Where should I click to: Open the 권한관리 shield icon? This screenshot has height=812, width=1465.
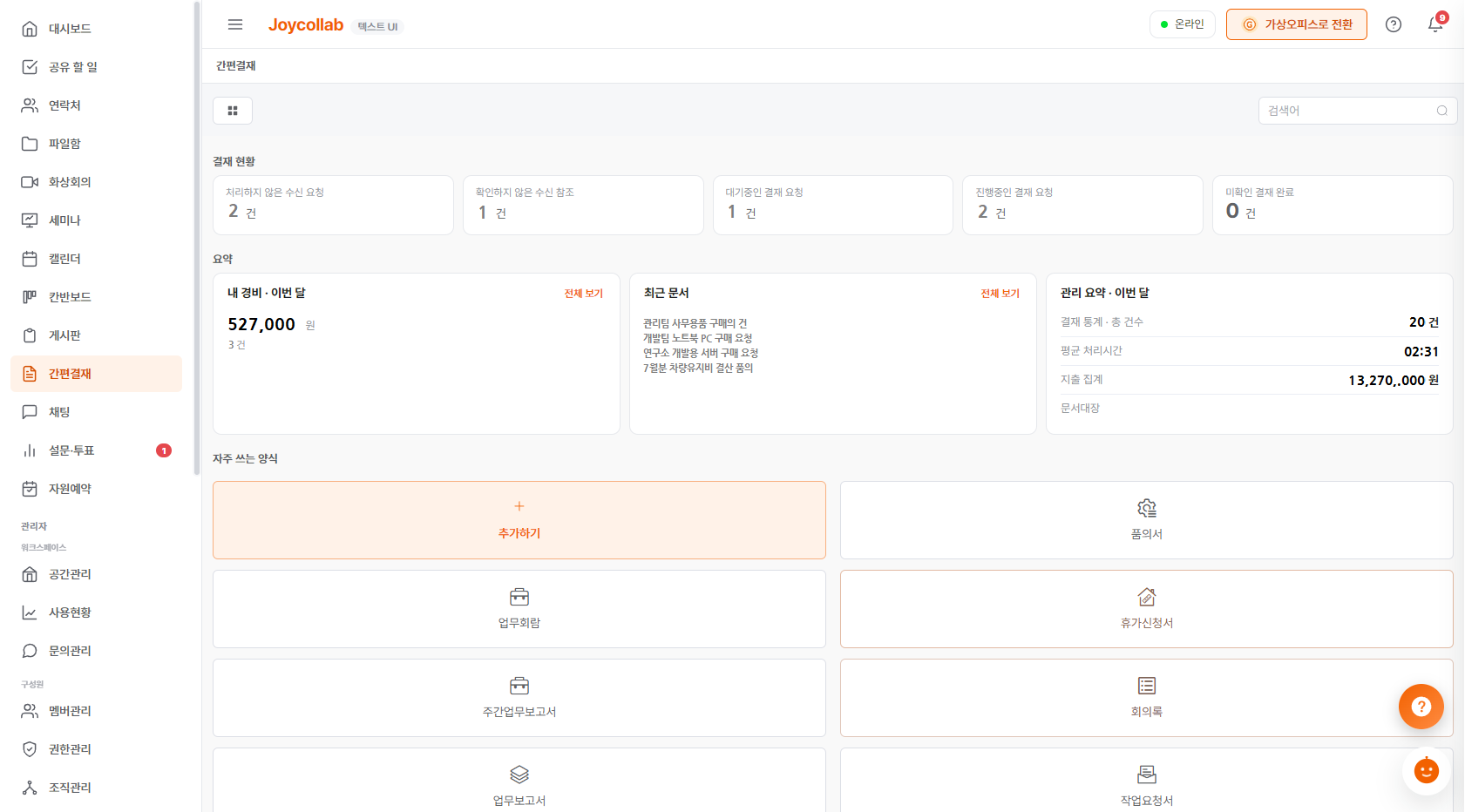click(30, 749)
